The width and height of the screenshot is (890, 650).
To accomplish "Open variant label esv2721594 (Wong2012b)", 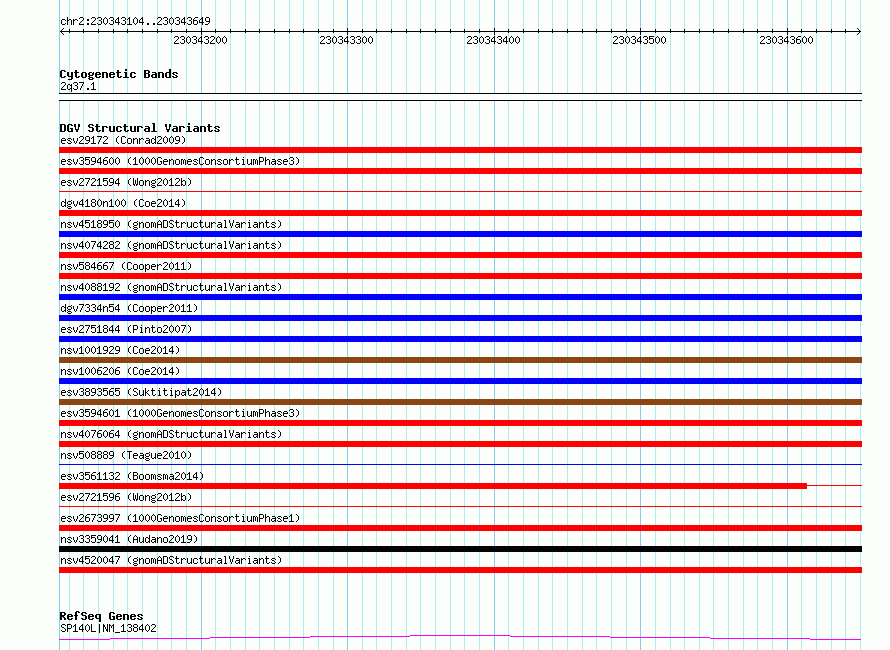I will point(126,182).
